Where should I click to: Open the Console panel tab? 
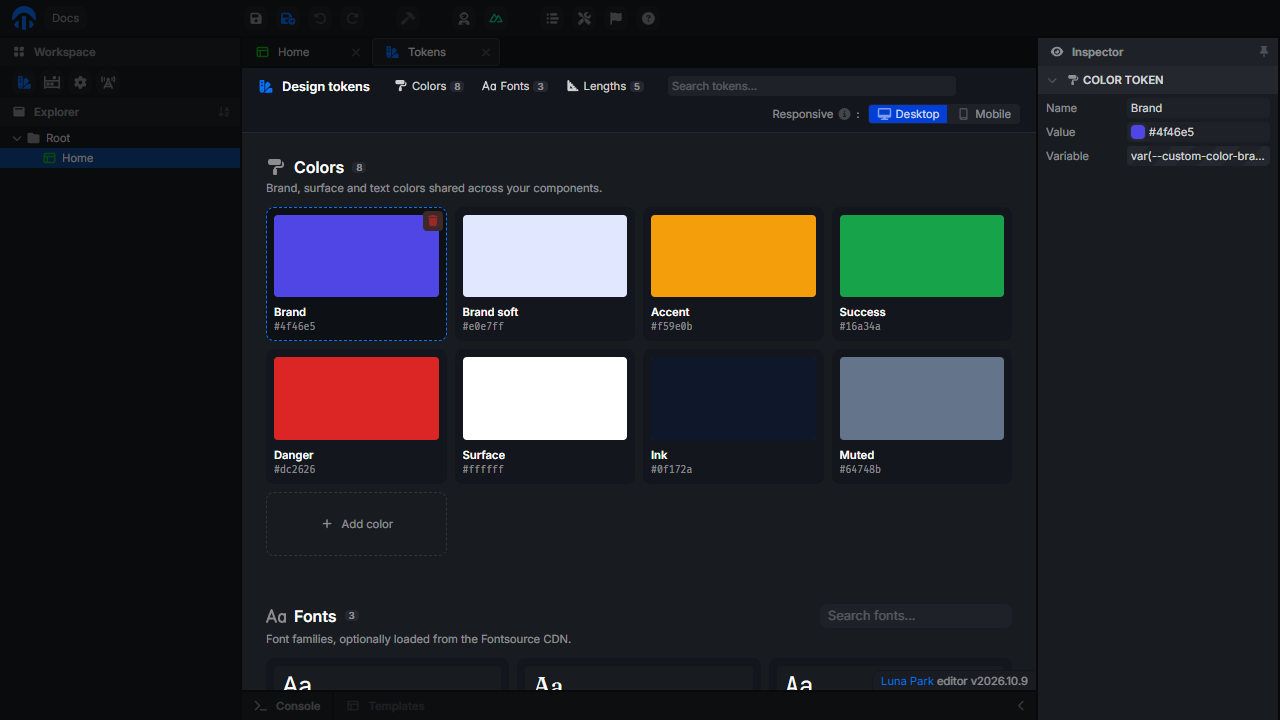coord(287,706)
